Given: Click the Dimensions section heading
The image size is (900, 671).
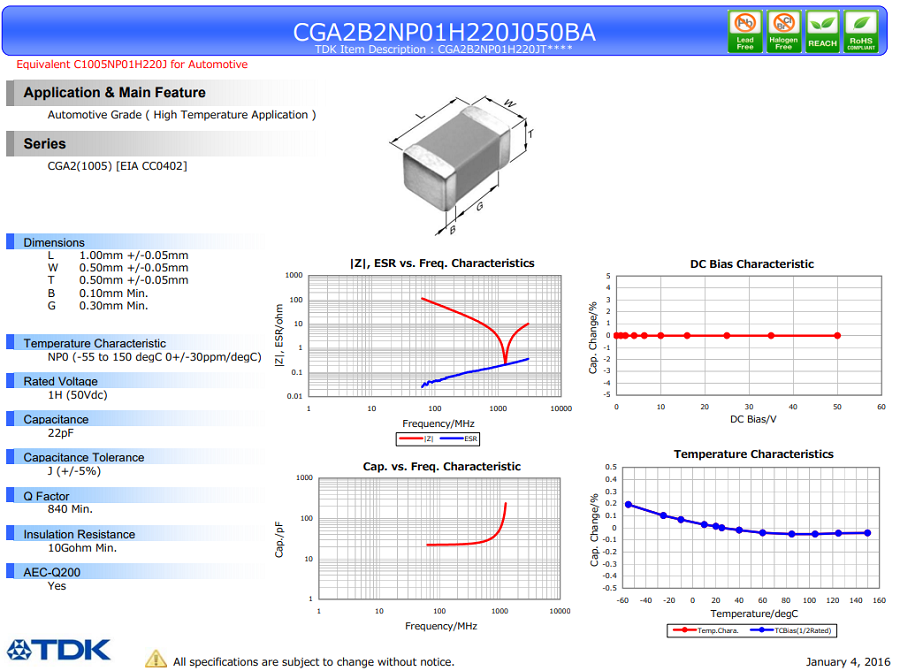Looking at the screenshot, I should point(54,242).
